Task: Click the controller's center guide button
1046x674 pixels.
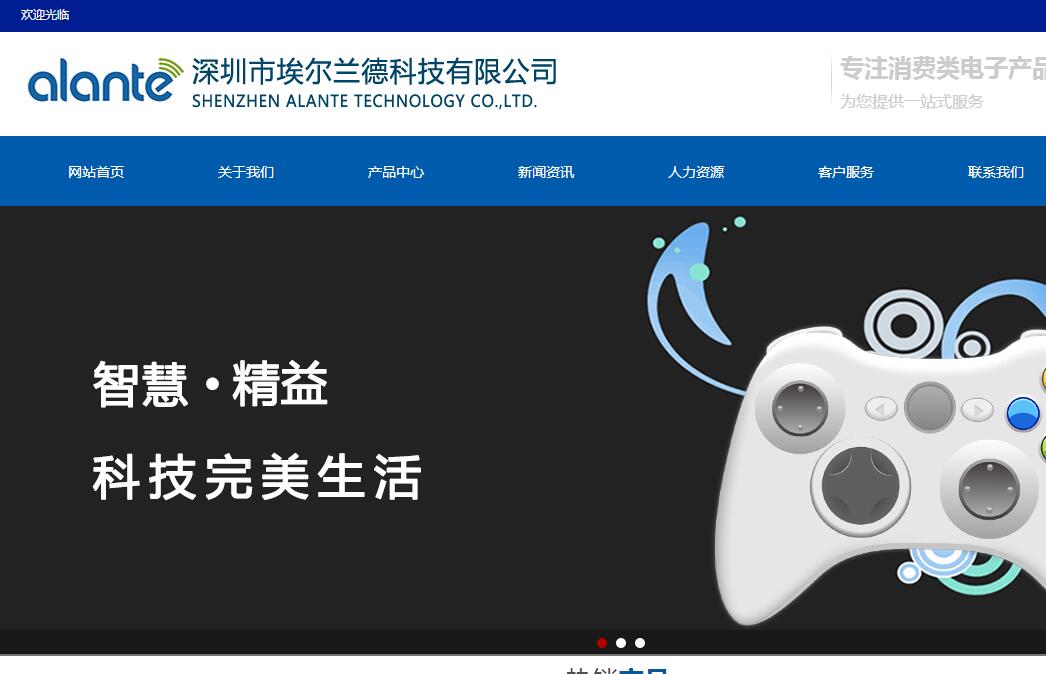Action: pyautogui.click(x=929, y=408)
